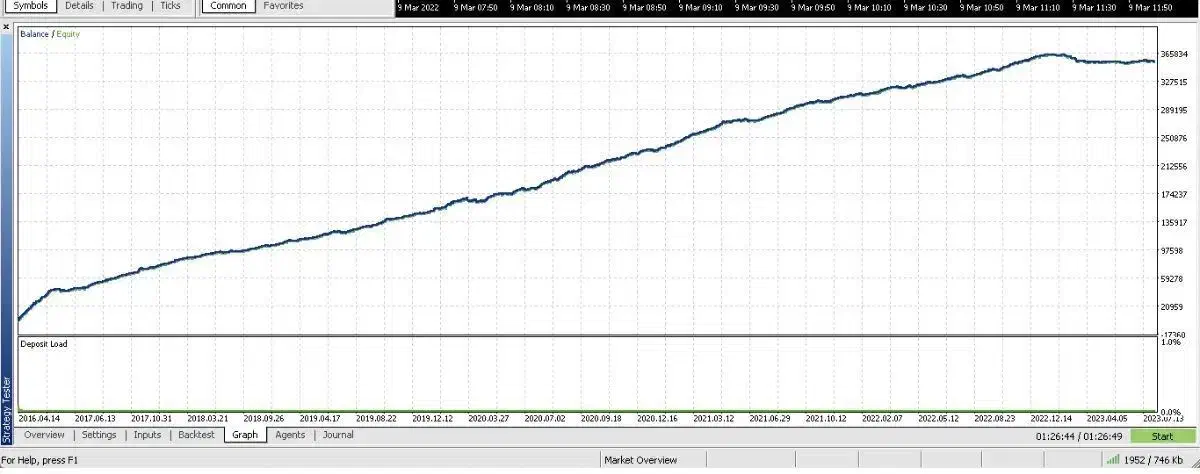Open the Details tab
Viewport: 1200px width, 474px height.
click(x=79, y=6)
